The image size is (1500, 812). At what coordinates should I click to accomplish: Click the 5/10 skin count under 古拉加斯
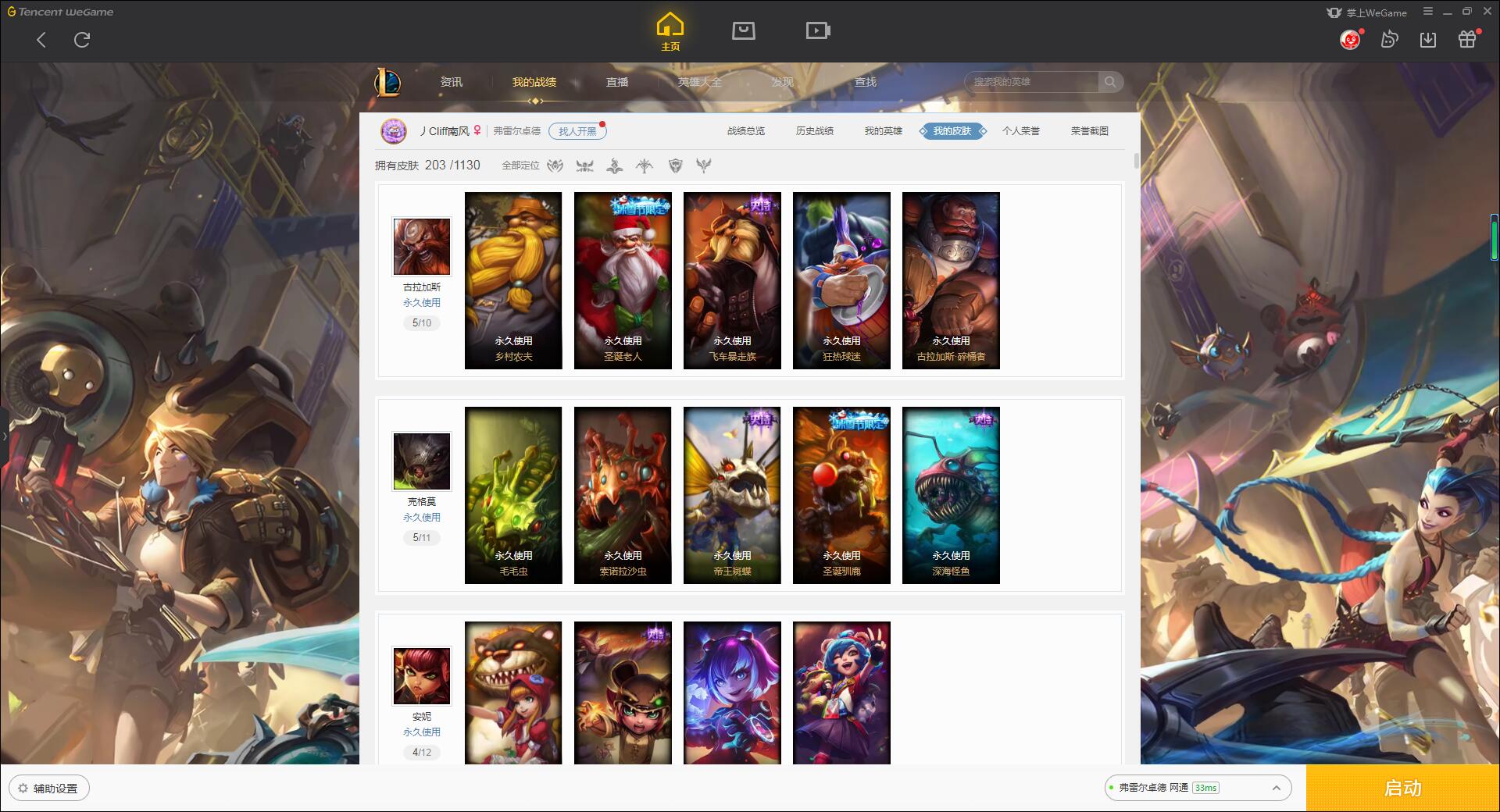422,322
